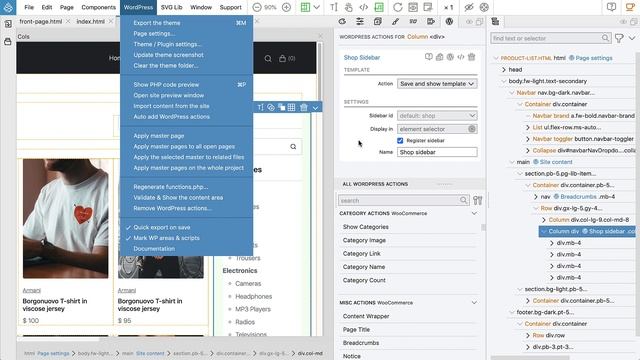Open the Sidebar id dropdown

pos(437,116)
